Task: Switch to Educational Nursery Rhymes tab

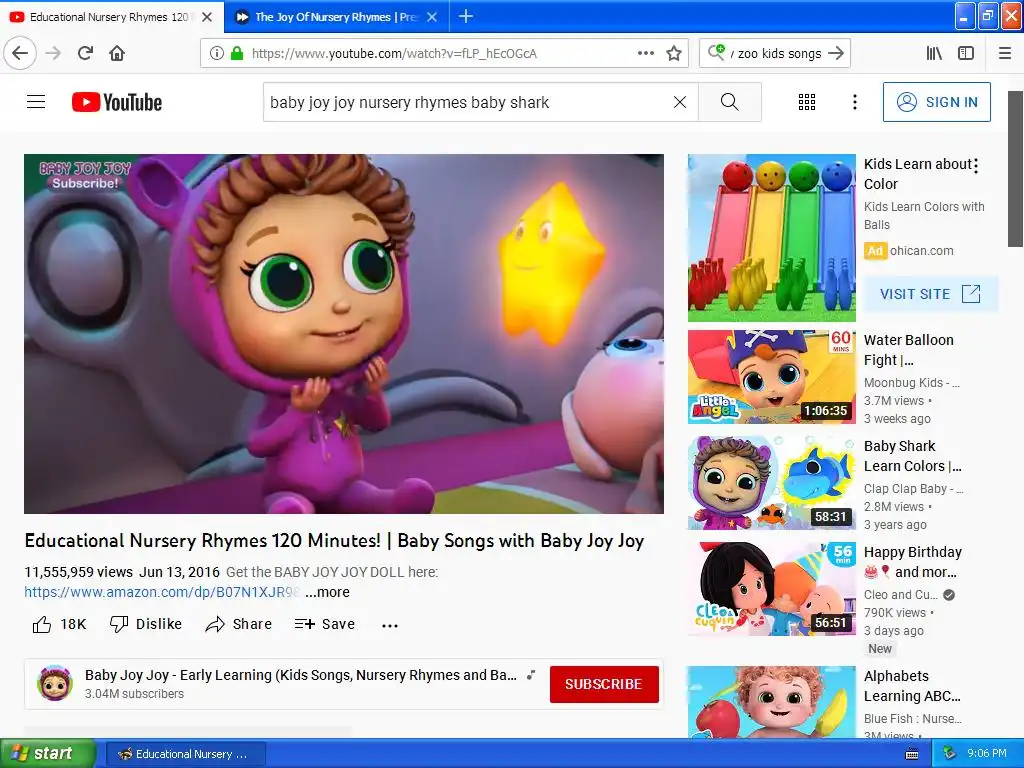Action: tap(109, 17)
